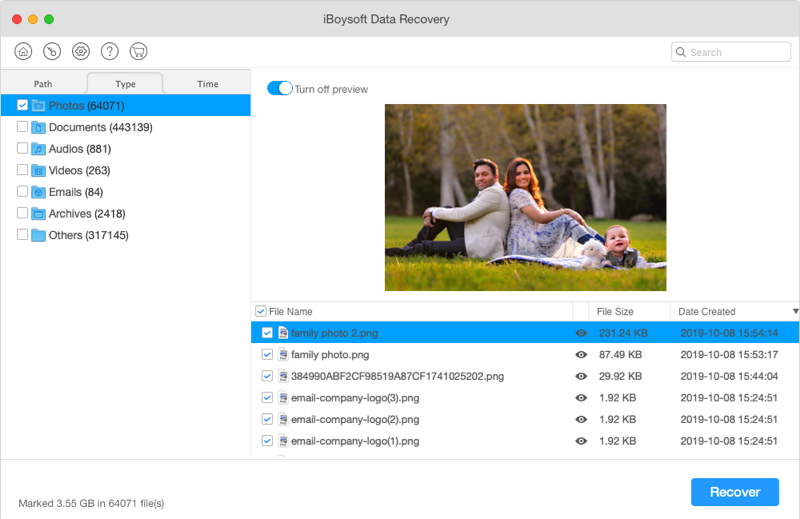This screenshot has height=519, width=800.
Task: Open the license key activation icon
Action: pos(52,51)
